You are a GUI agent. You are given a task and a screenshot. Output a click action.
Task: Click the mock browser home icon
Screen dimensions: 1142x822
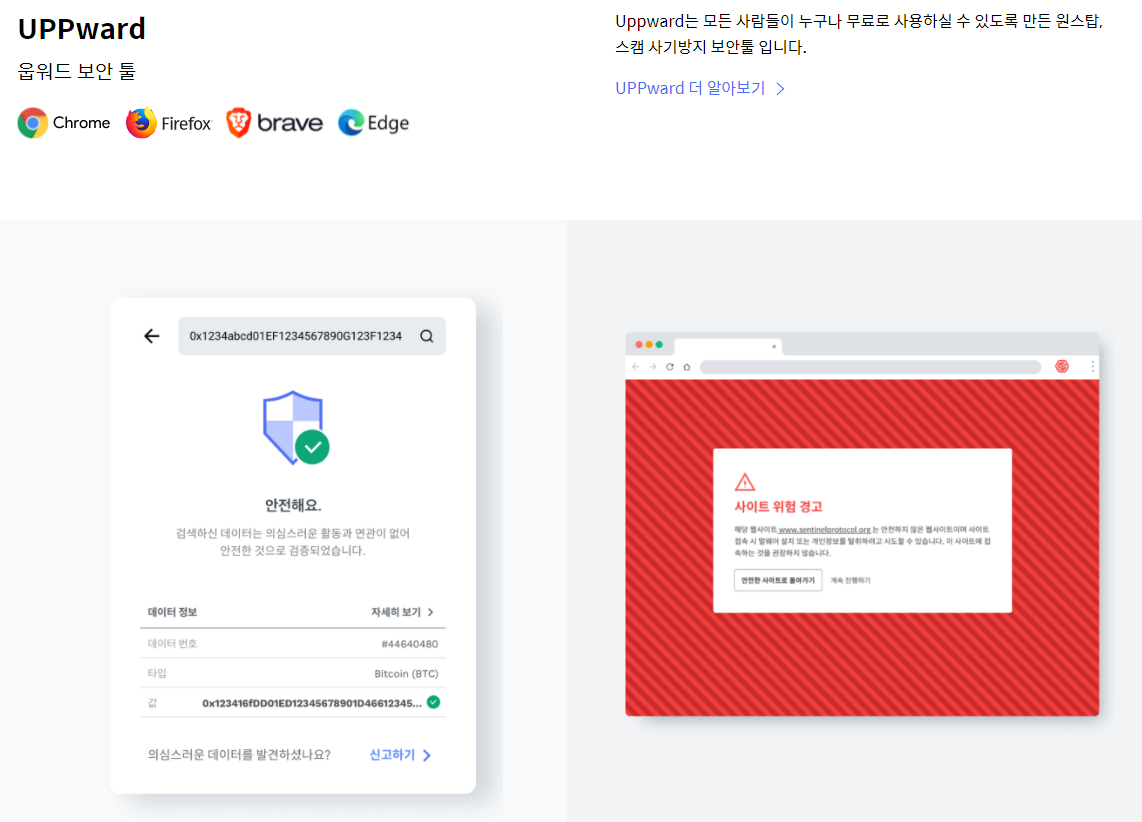[687, 367]
